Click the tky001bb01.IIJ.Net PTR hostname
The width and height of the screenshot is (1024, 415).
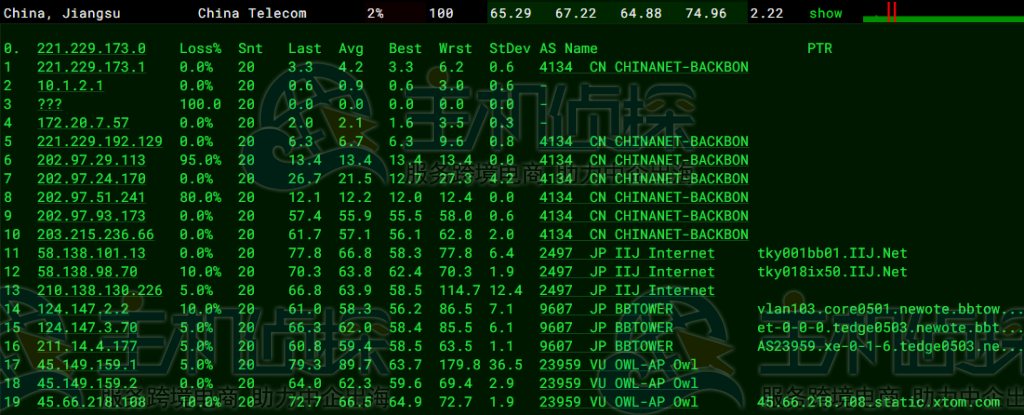point(832,253)
